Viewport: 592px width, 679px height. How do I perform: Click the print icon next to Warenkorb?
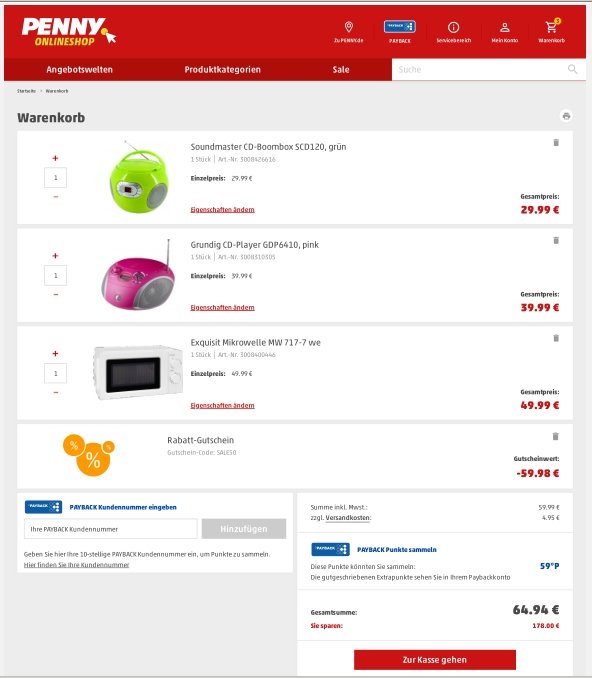[566, 116]
